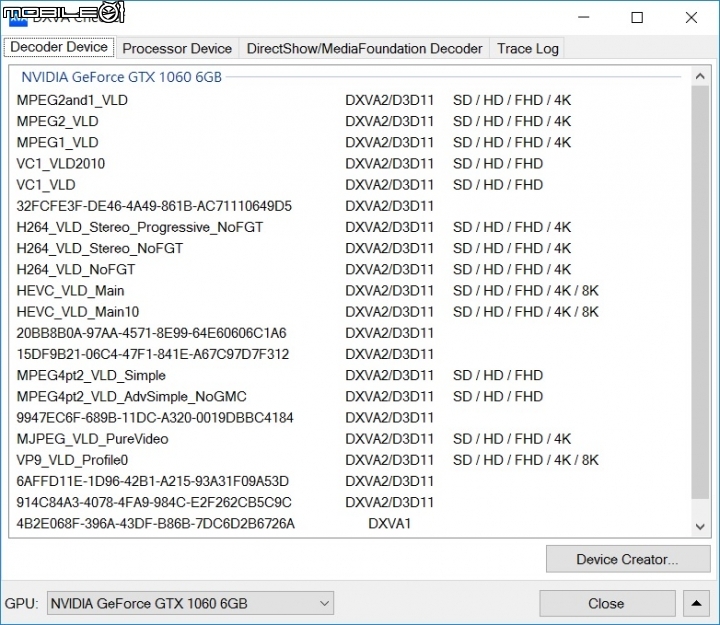Viewport: 720px width, 625px height.
Task: Close the window with the X icon
Action: pos(691,17)
